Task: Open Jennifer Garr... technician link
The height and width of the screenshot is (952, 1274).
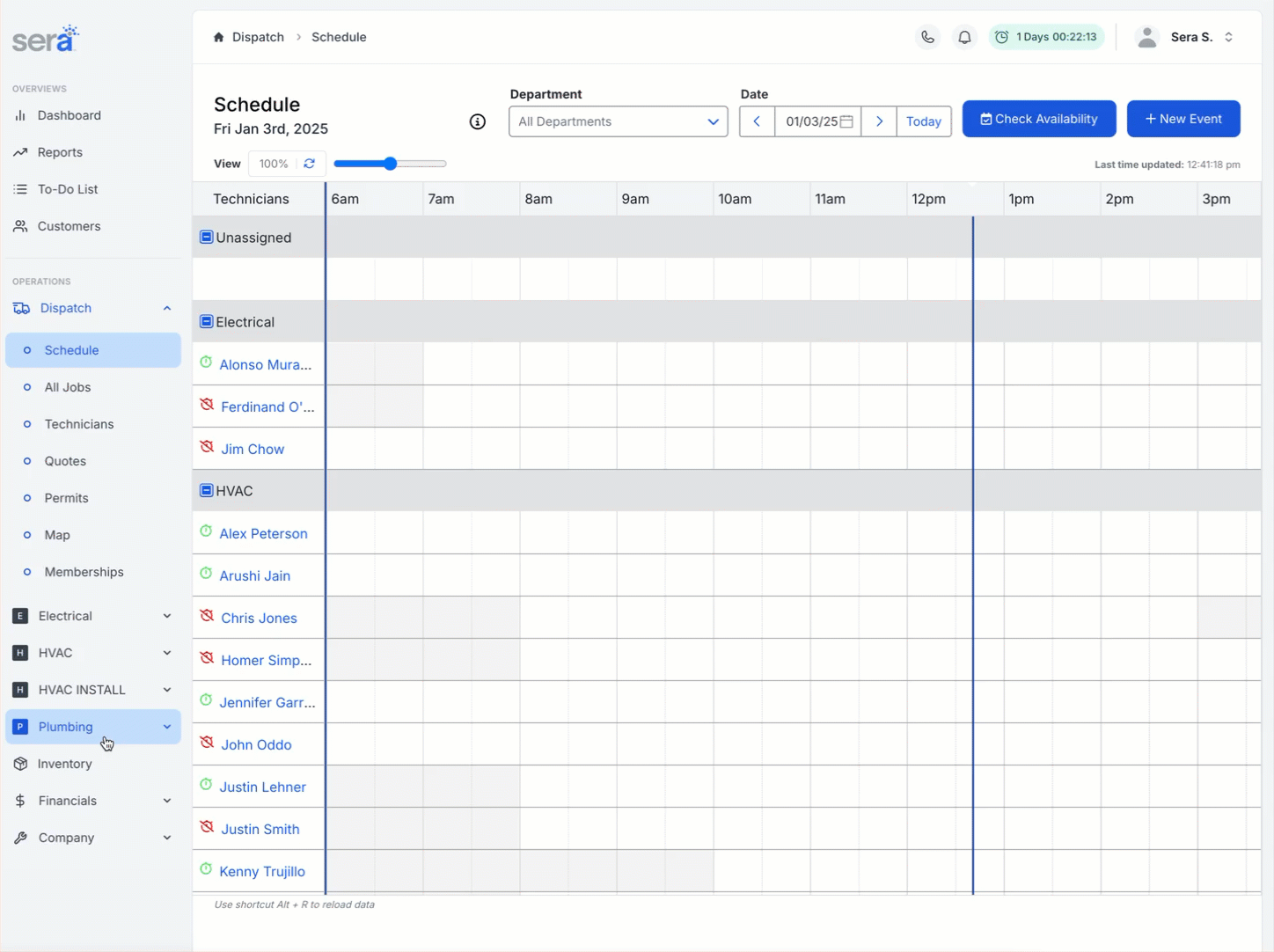Action: click(x=267, y=702)
